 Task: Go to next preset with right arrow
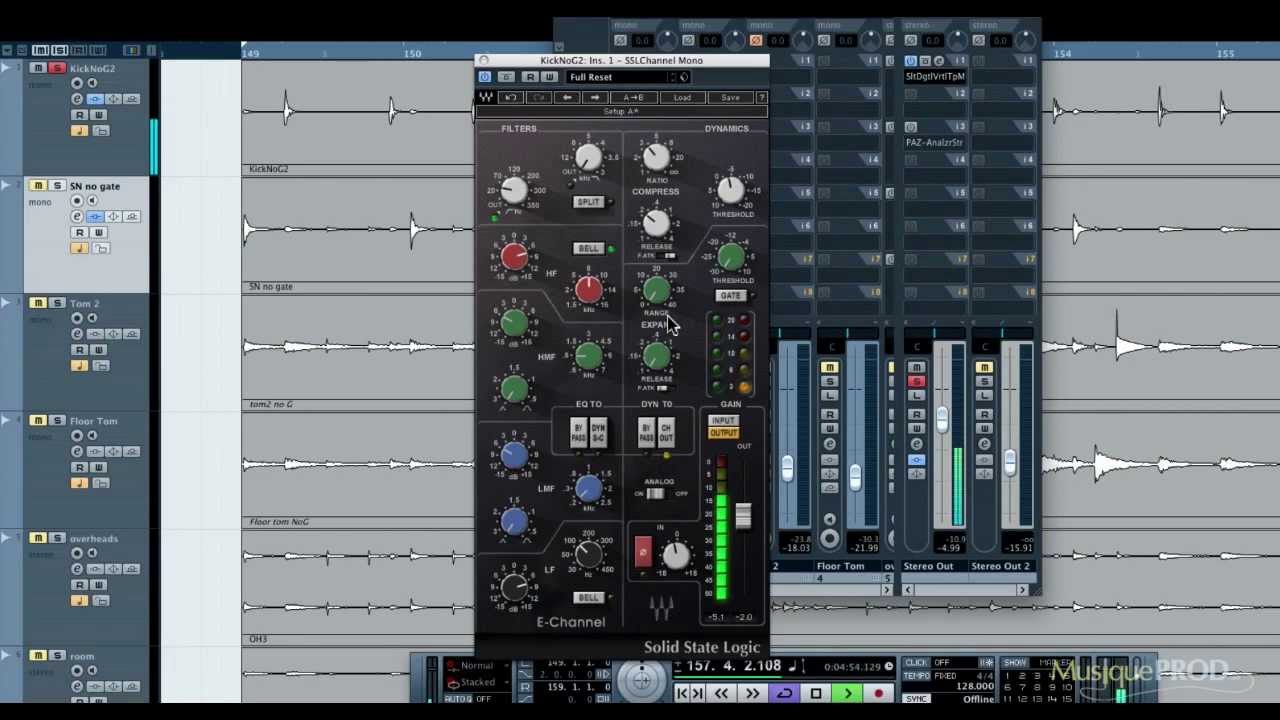tap(595, 97)
